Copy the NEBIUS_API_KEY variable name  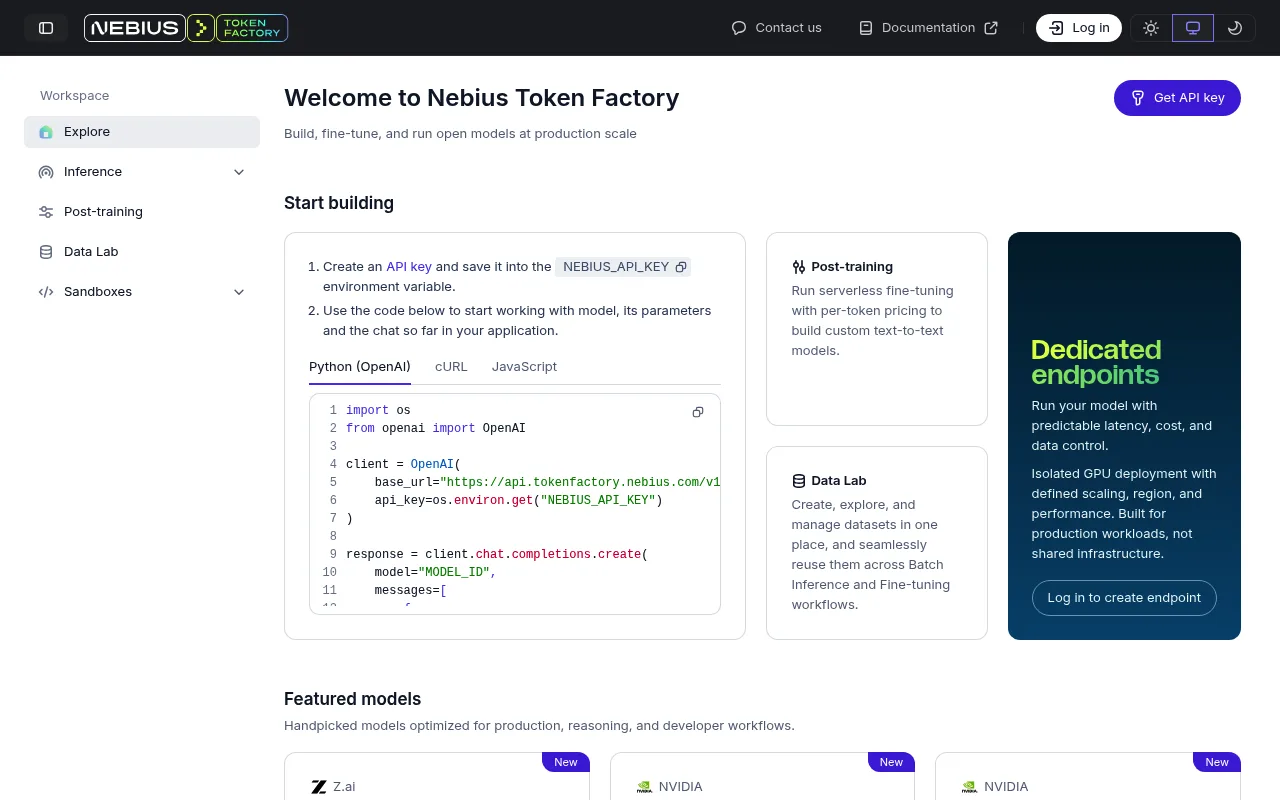coord(681,267)
